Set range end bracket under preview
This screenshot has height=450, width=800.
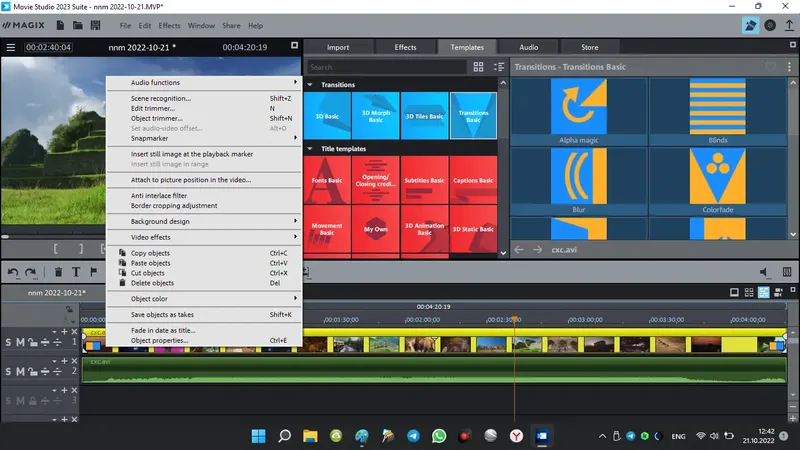81,248
